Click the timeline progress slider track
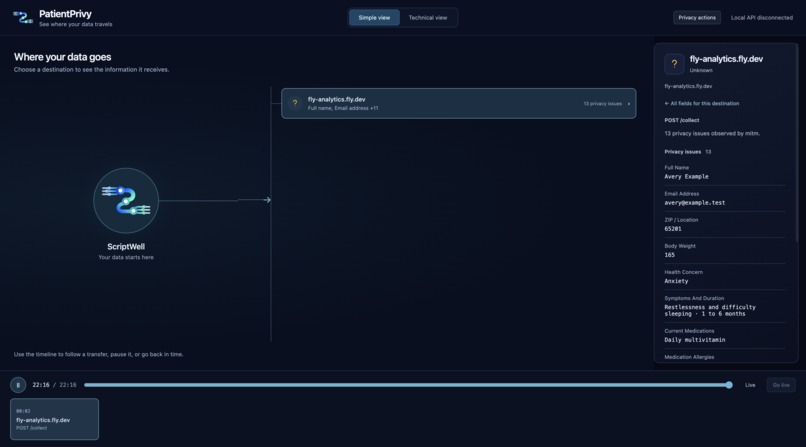This screenshot has width=806, height=447. [x=406, y=385]
